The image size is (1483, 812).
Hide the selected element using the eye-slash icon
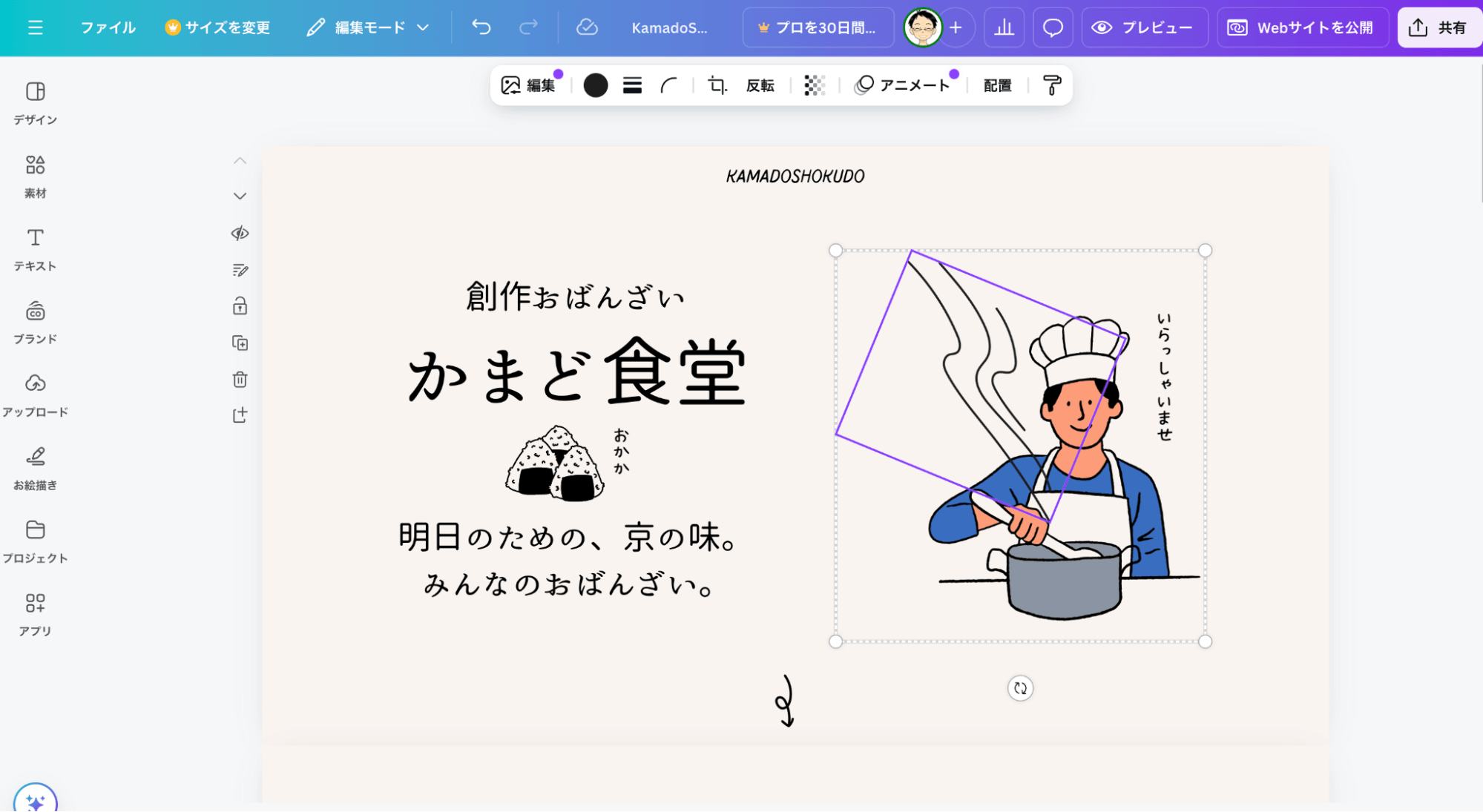240,234
